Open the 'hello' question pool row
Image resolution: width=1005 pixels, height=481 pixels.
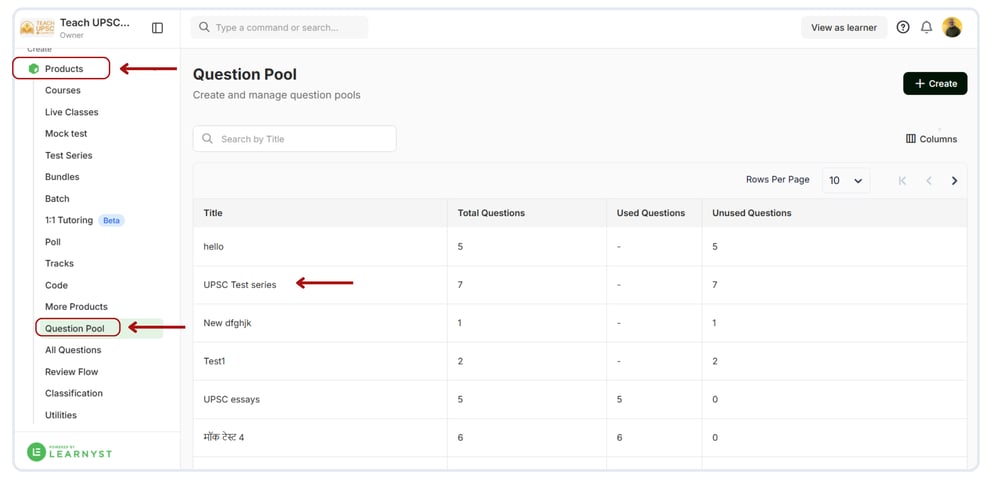point(580,247)
